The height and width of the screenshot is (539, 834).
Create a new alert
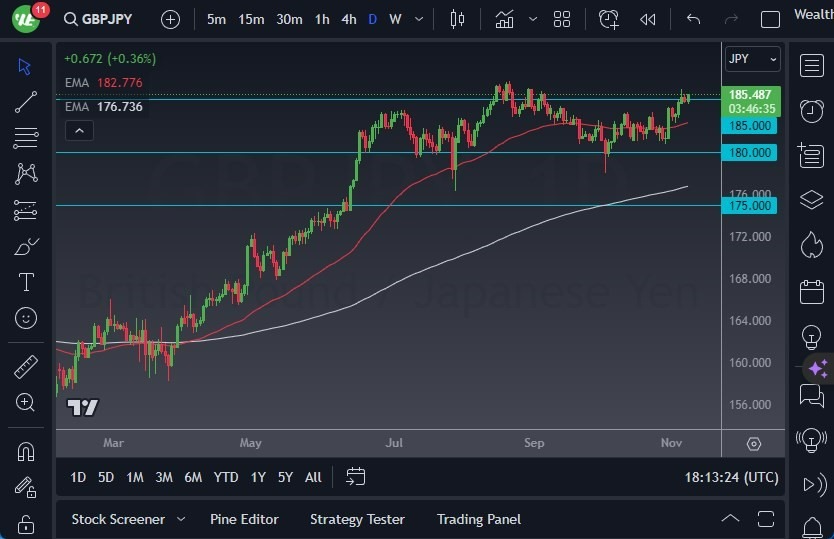(608, 20)
